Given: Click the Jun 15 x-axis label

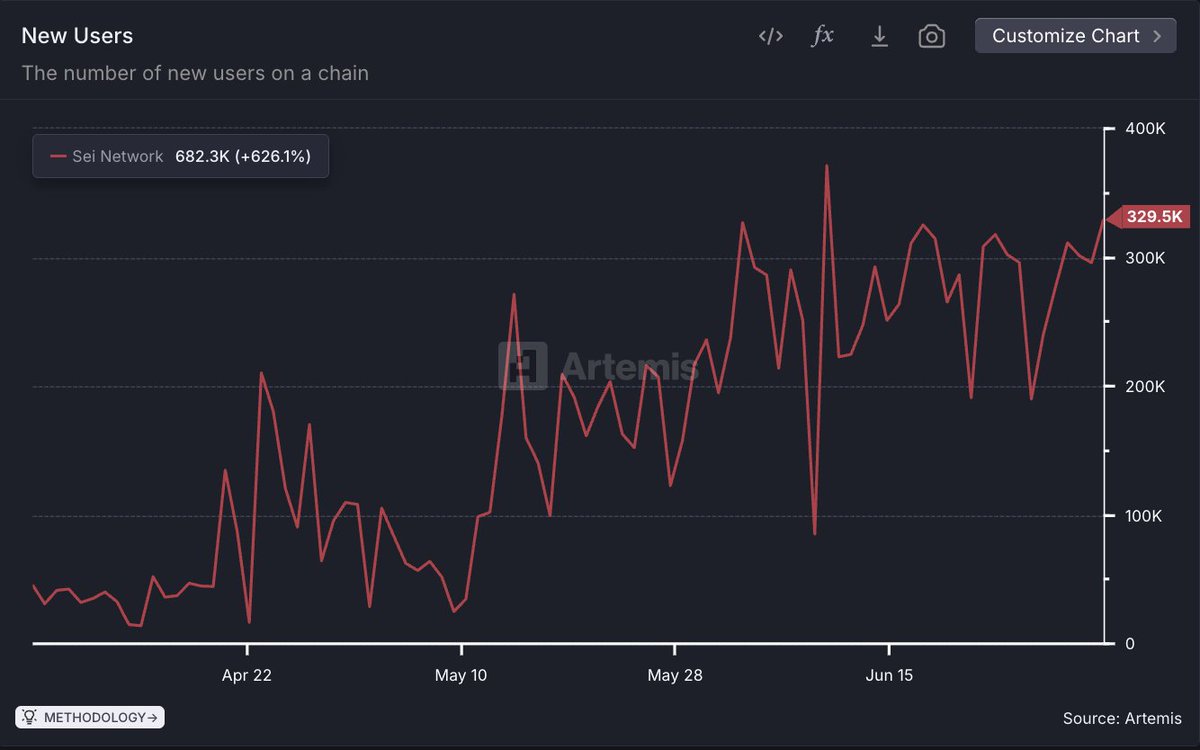Looking at the screenshot, I should tap(889, 675).
